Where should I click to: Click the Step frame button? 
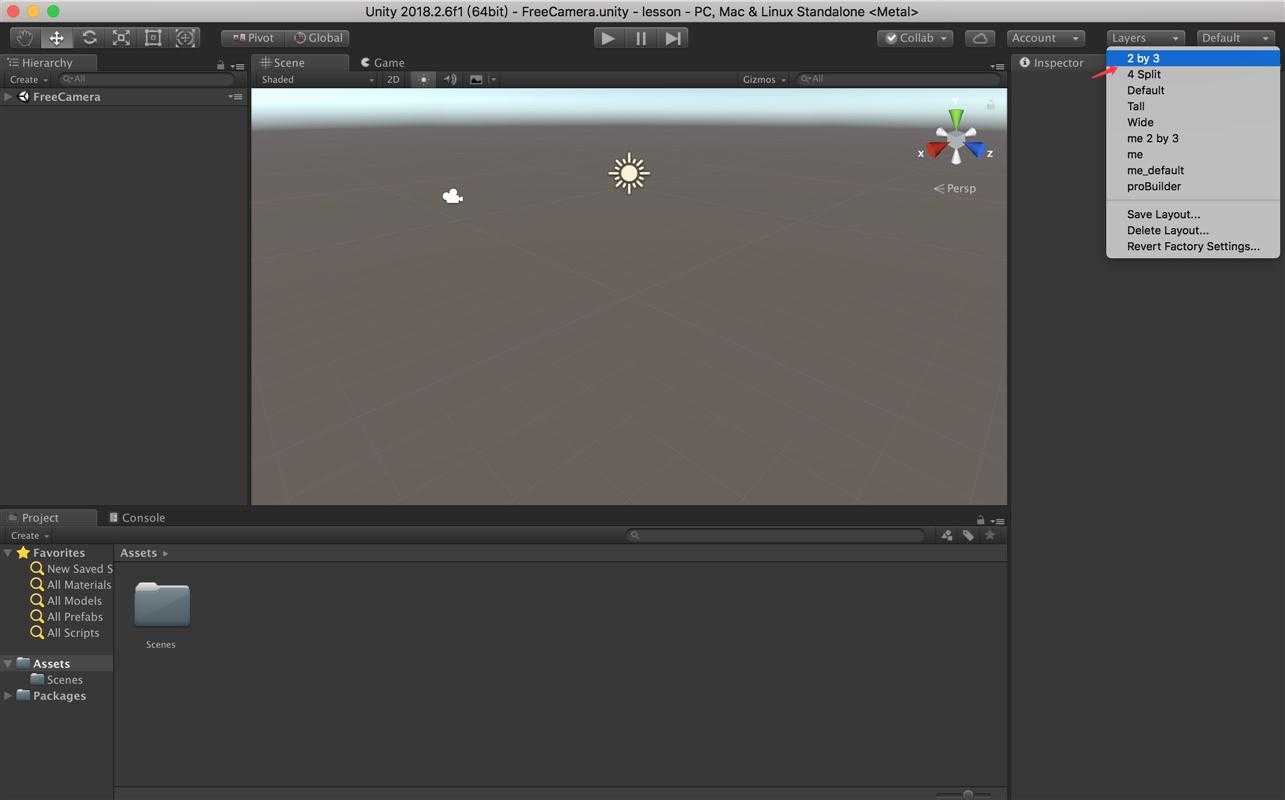click(x=673, y=38)
